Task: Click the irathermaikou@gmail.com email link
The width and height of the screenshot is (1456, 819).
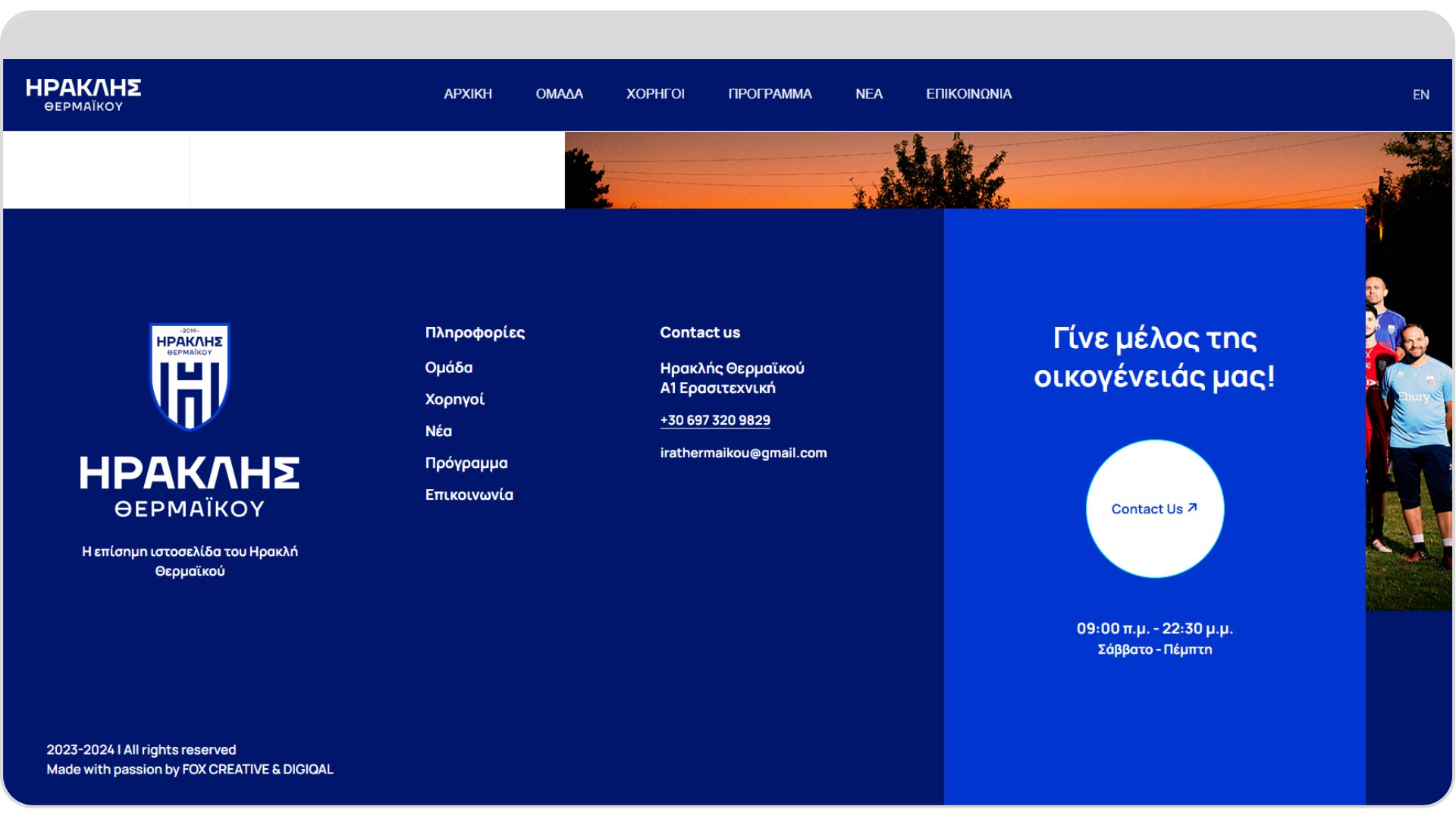Action: pyautogui.click(x=743, y=453)
